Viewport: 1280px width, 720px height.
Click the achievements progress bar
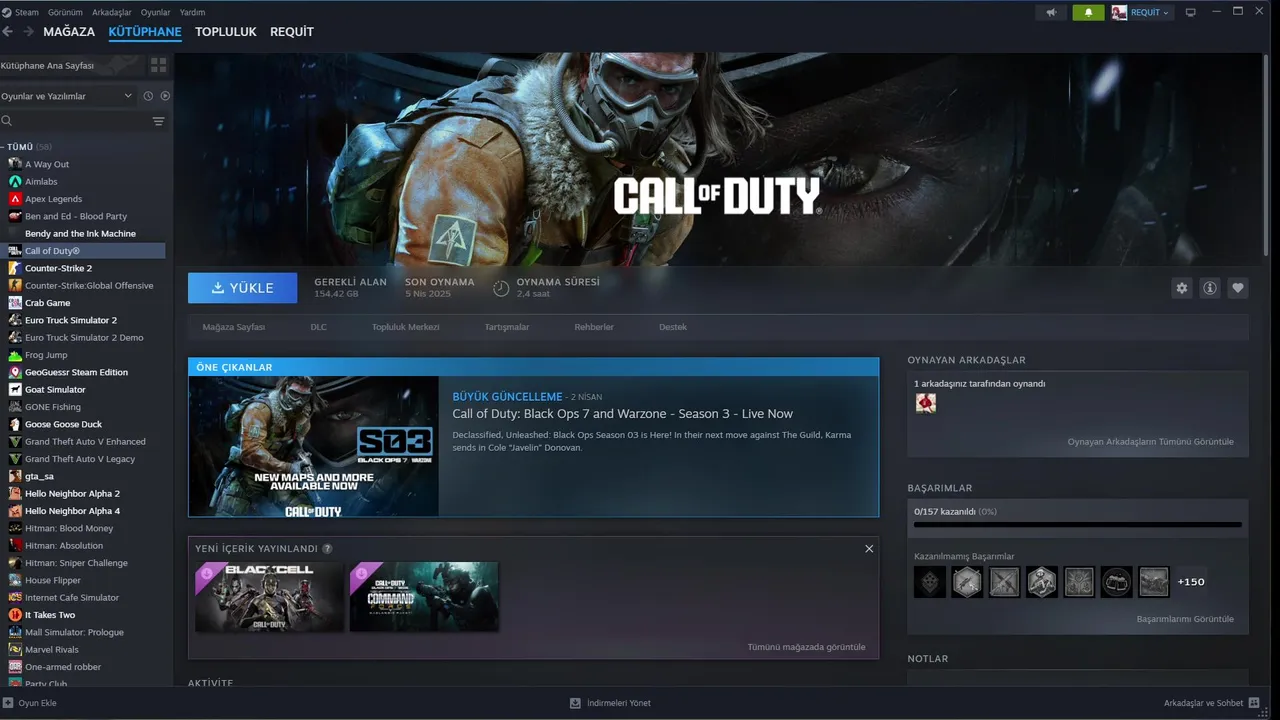click(x=1077, y=524)
